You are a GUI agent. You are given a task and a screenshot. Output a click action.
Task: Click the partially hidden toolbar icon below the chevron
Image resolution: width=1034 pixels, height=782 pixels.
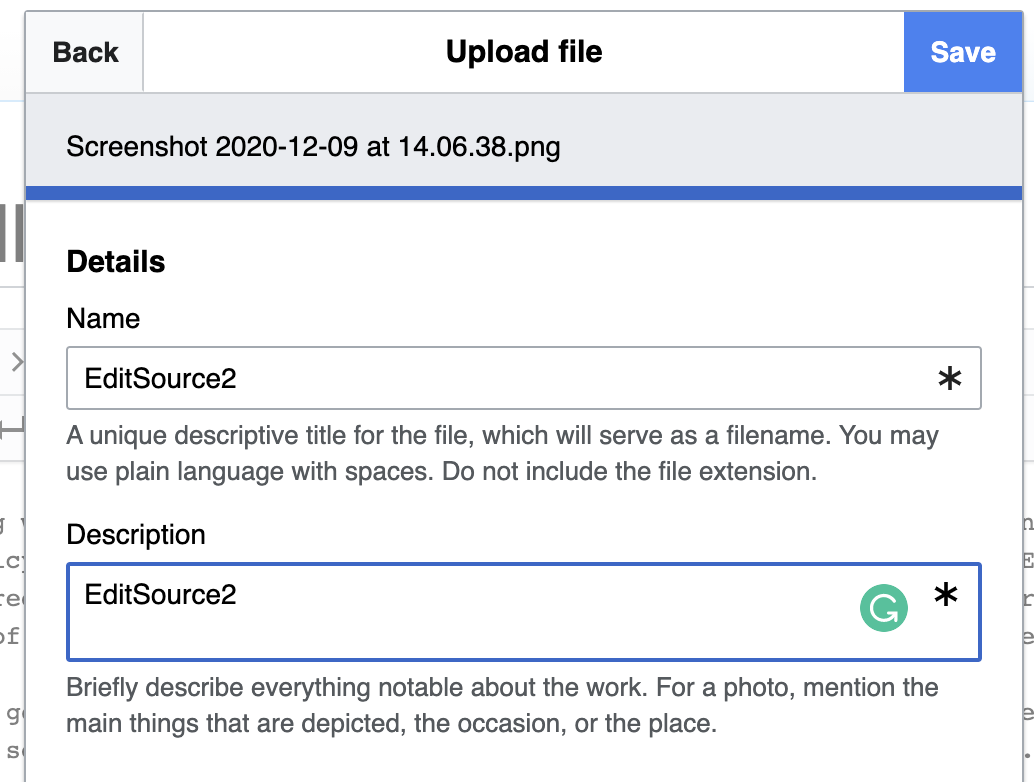pos(12,428)
